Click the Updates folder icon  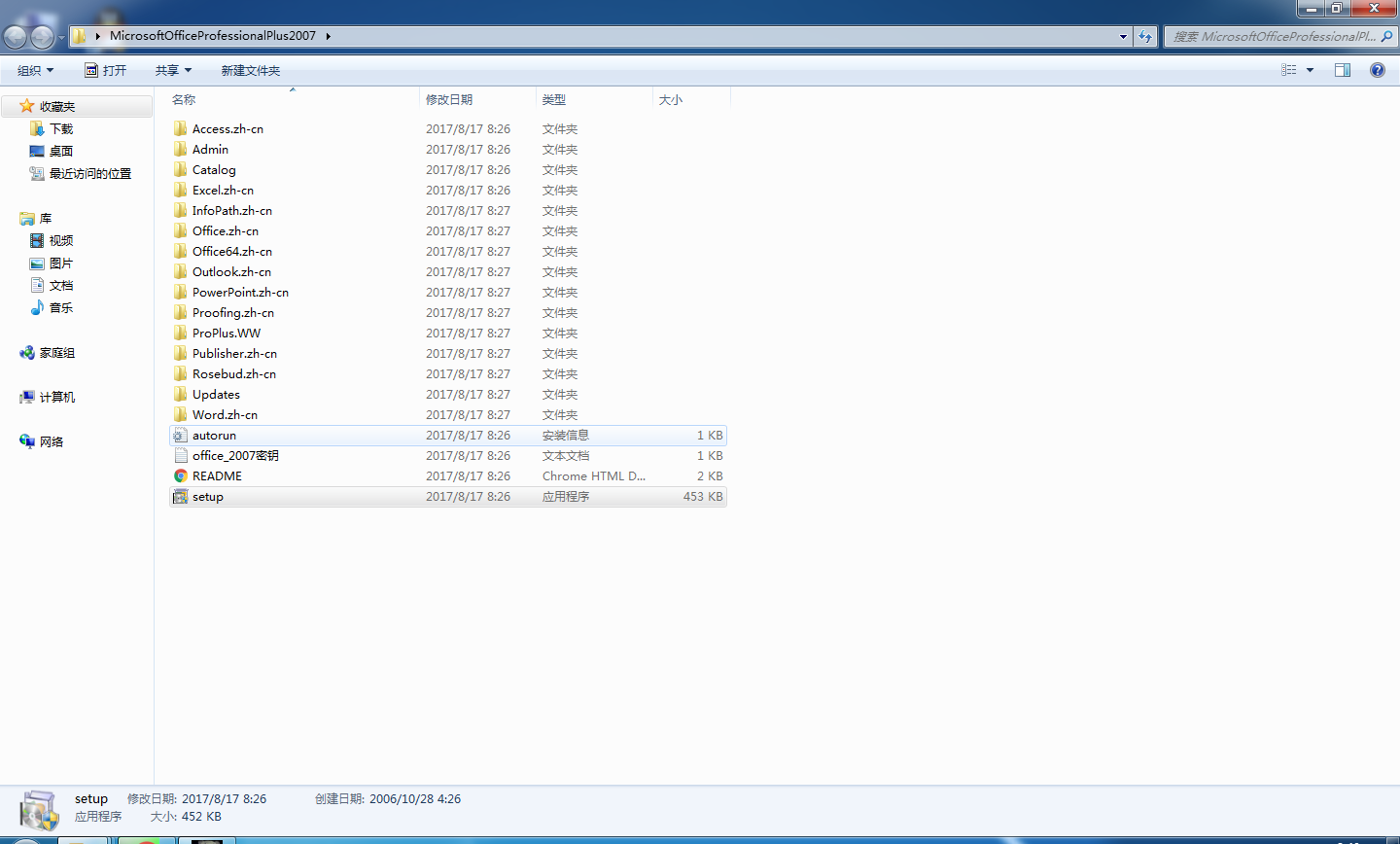point(181,394)
